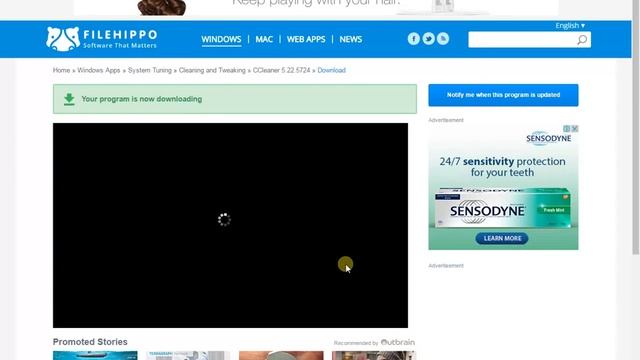Click the loading video player area
The image size is (640, 360).
click(x=230, y=225)
